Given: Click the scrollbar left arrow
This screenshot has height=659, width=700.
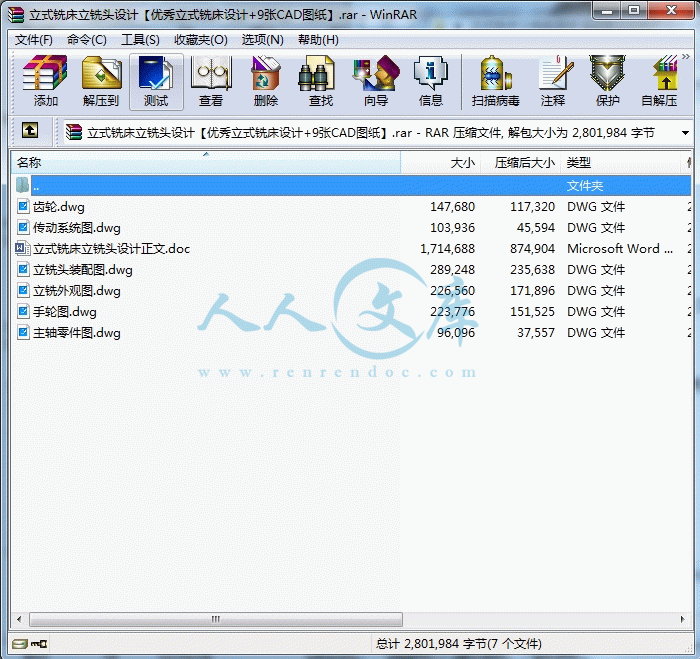Looking at the screenshot, I should (x=19, y=619).
